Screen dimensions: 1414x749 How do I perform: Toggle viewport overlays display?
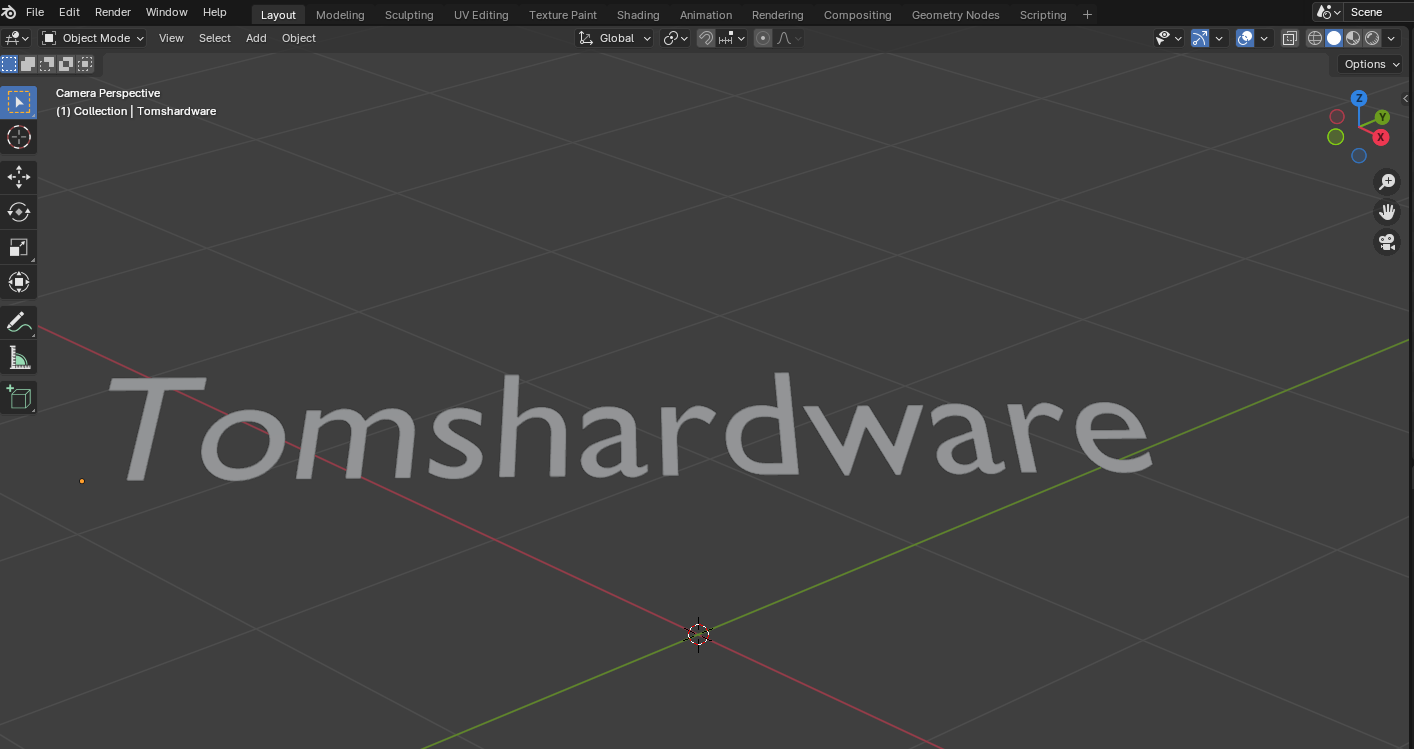click(1245, 38)
